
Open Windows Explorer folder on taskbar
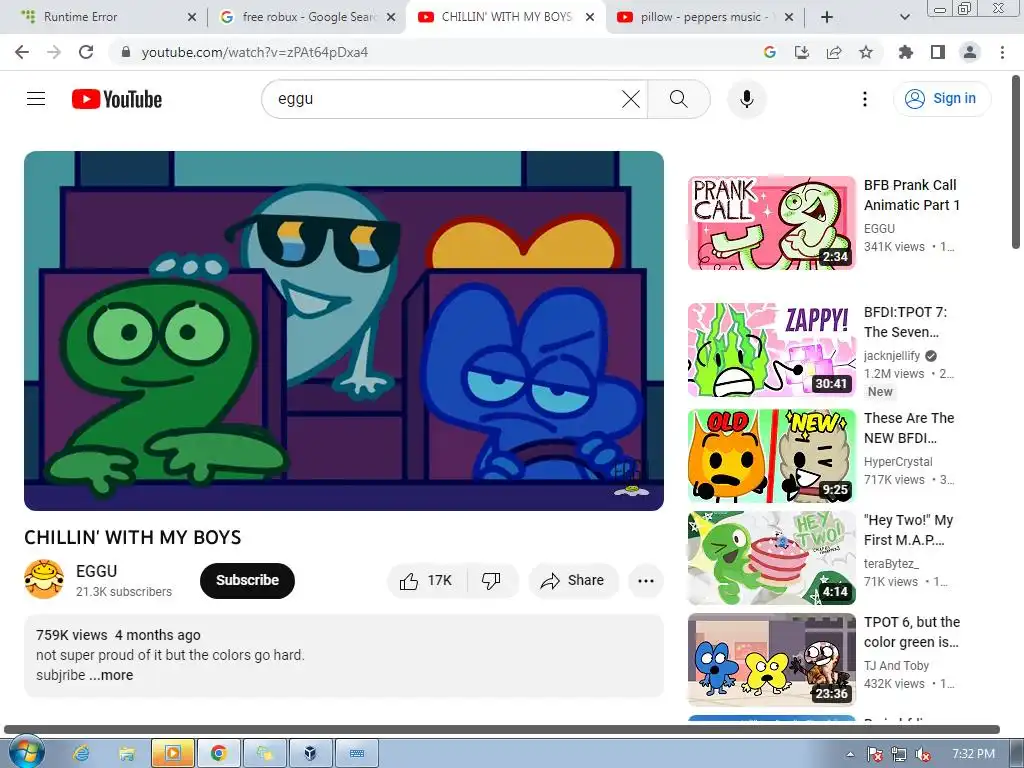click(127, 753)
